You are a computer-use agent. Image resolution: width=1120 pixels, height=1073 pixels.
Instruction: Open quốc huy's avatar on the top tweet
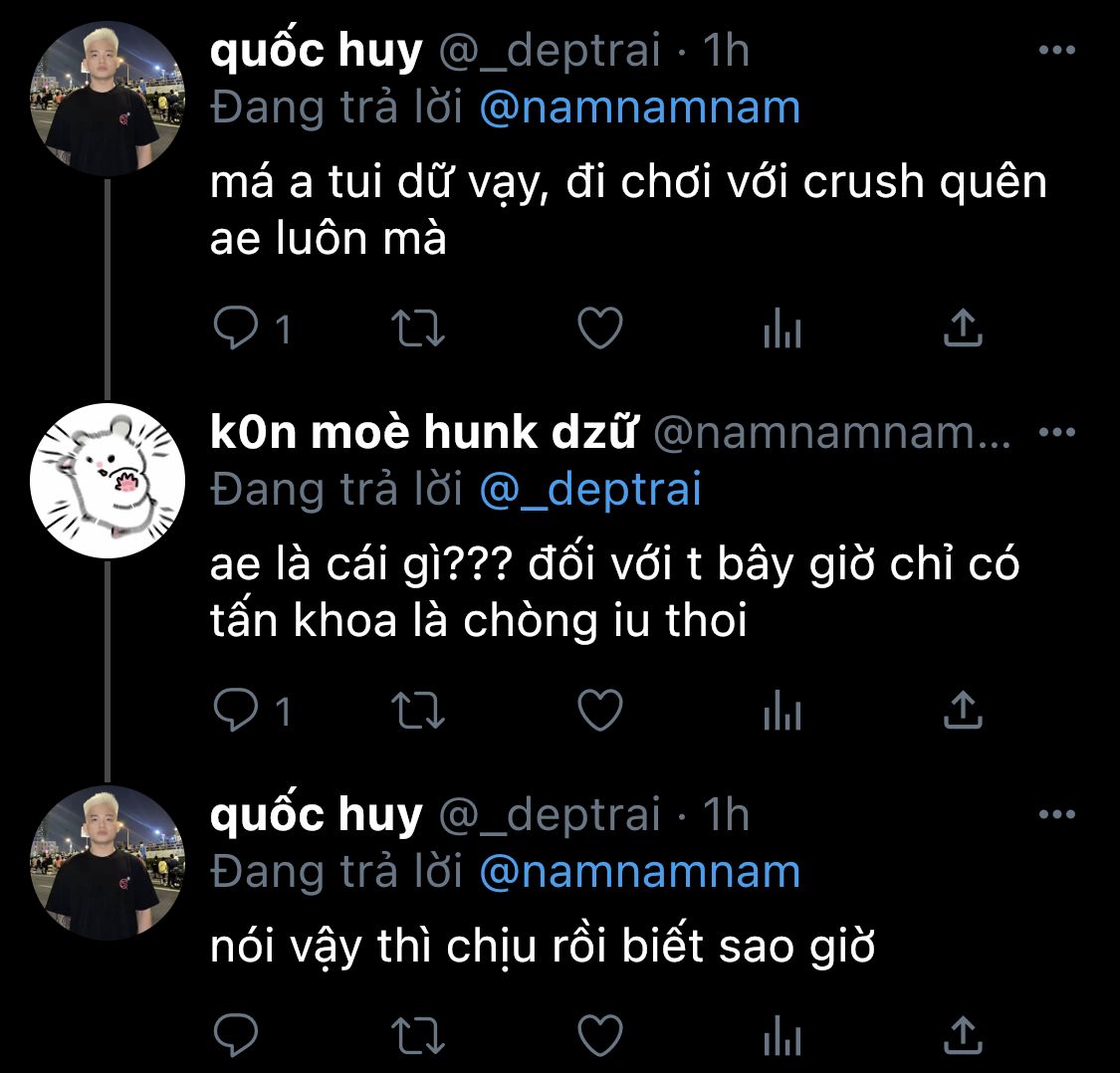point(108,99)
